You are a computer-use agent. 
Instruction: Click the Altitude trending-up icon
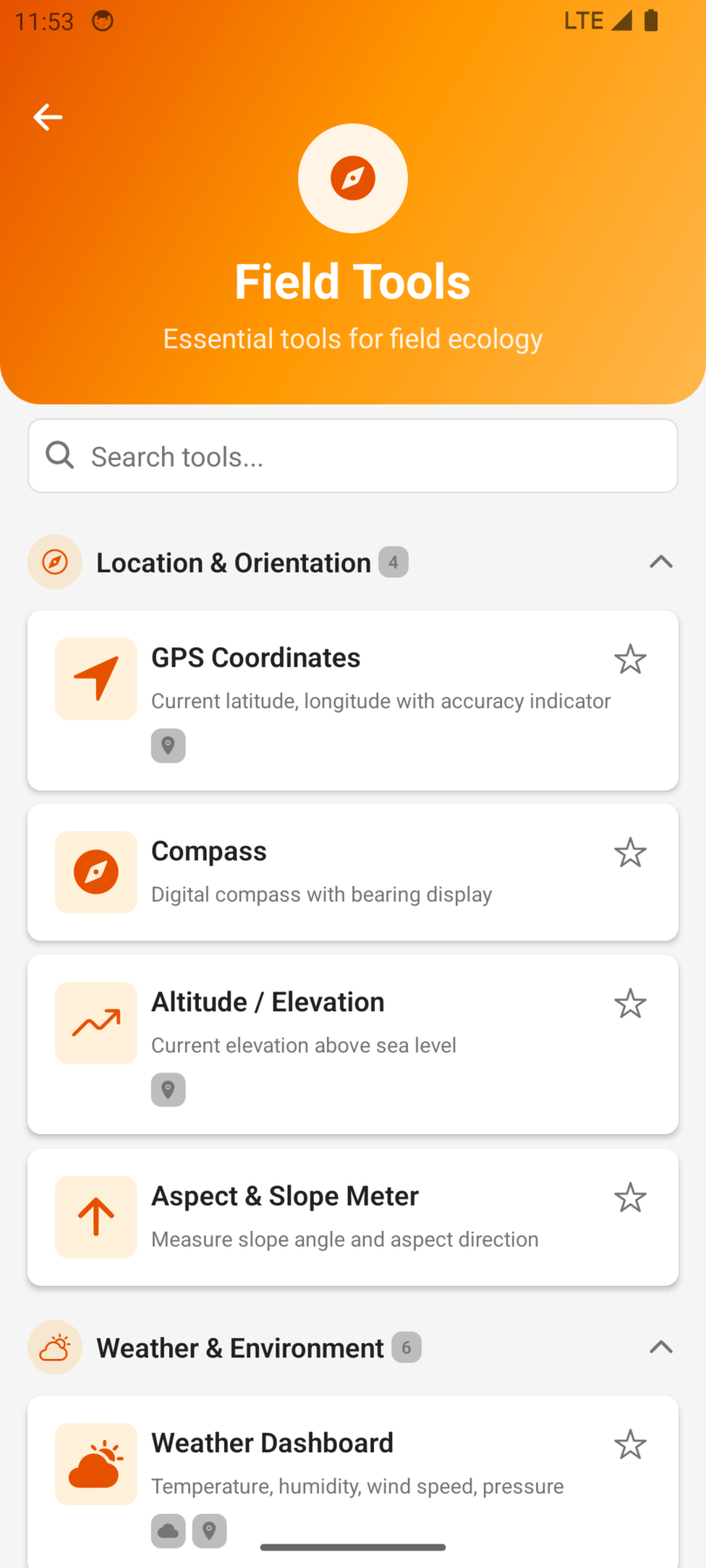coord(96,1023)
